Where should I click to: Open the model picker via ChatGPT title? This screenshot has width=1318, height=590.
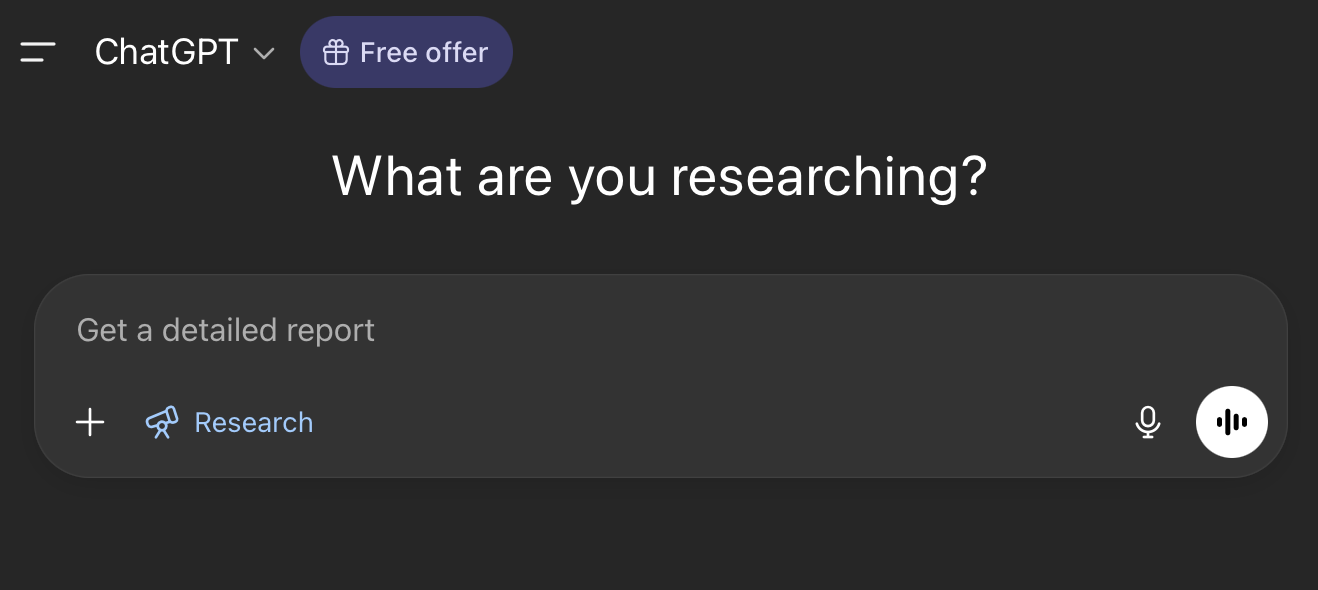[x=166, y=52]
